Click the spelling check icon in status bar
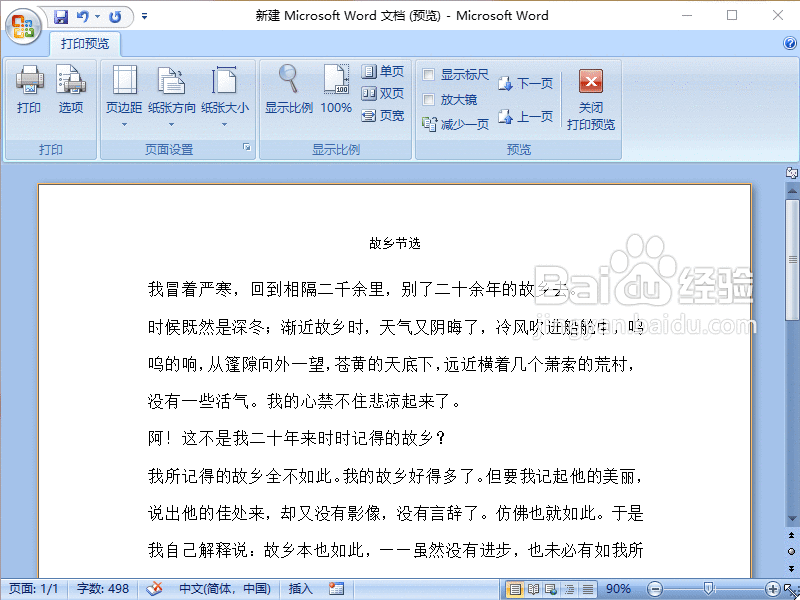 tap(155, 589)
